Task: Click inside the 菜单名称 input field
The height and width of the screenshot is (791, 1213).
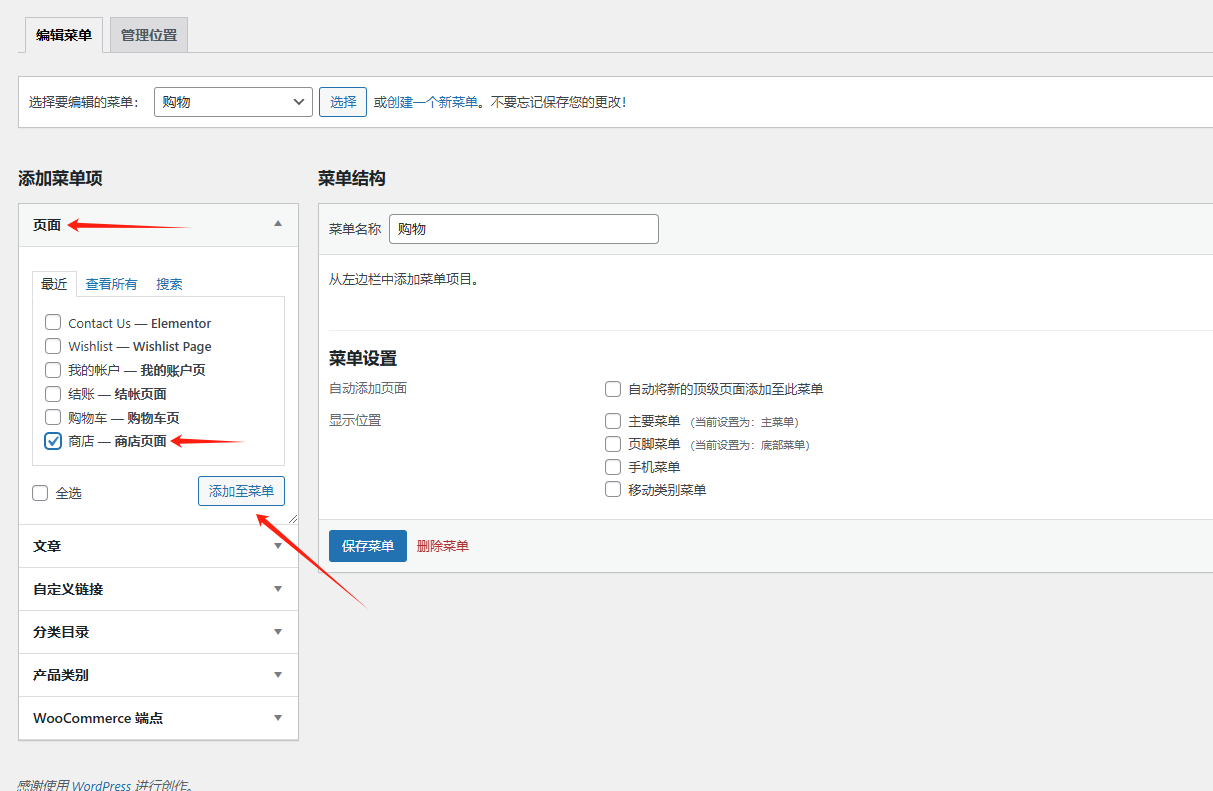Action: click(523, 228)
